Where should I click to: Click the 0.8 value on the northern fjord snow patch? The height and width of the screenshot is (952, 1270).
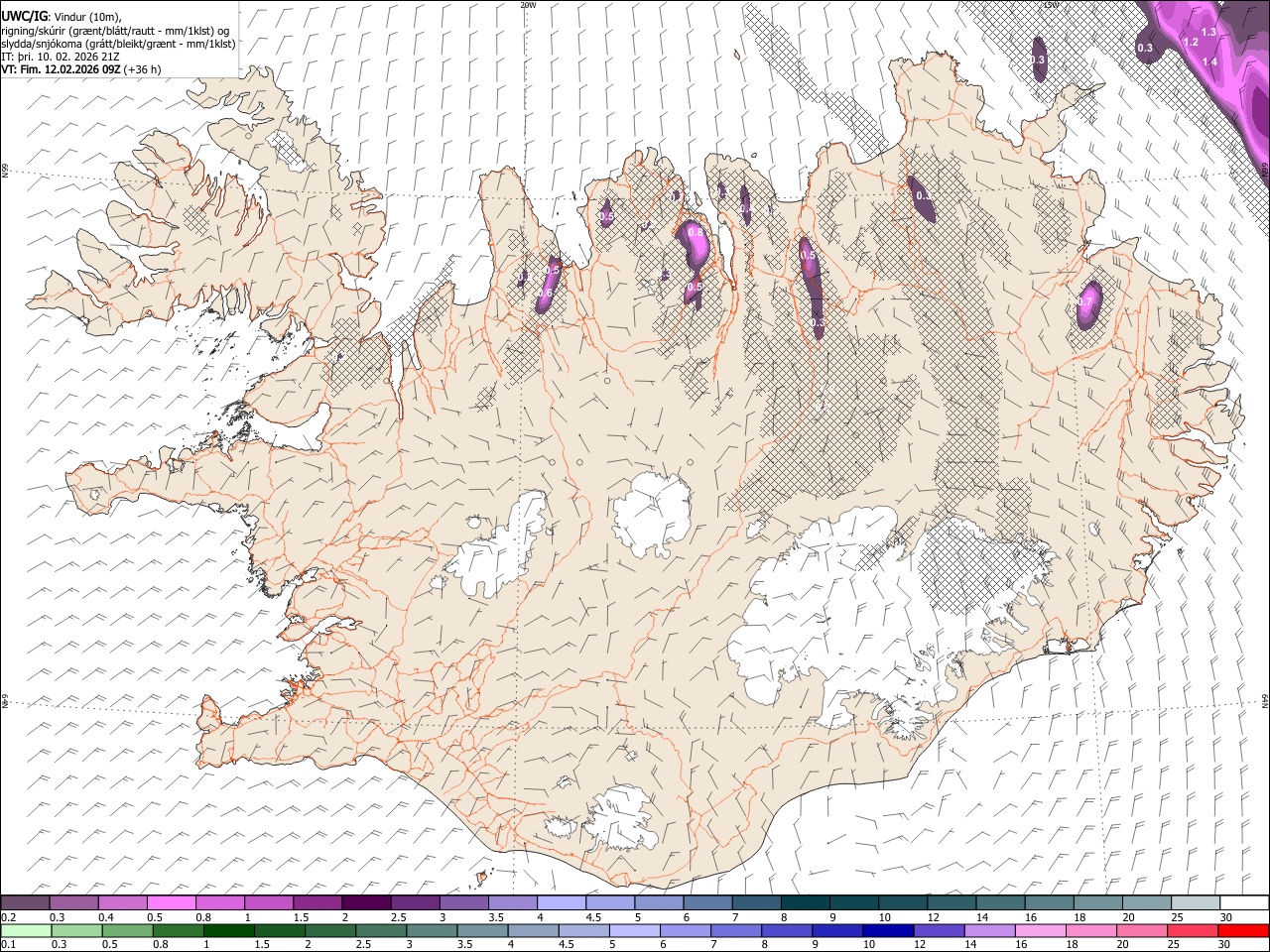[x=696, y=232]
